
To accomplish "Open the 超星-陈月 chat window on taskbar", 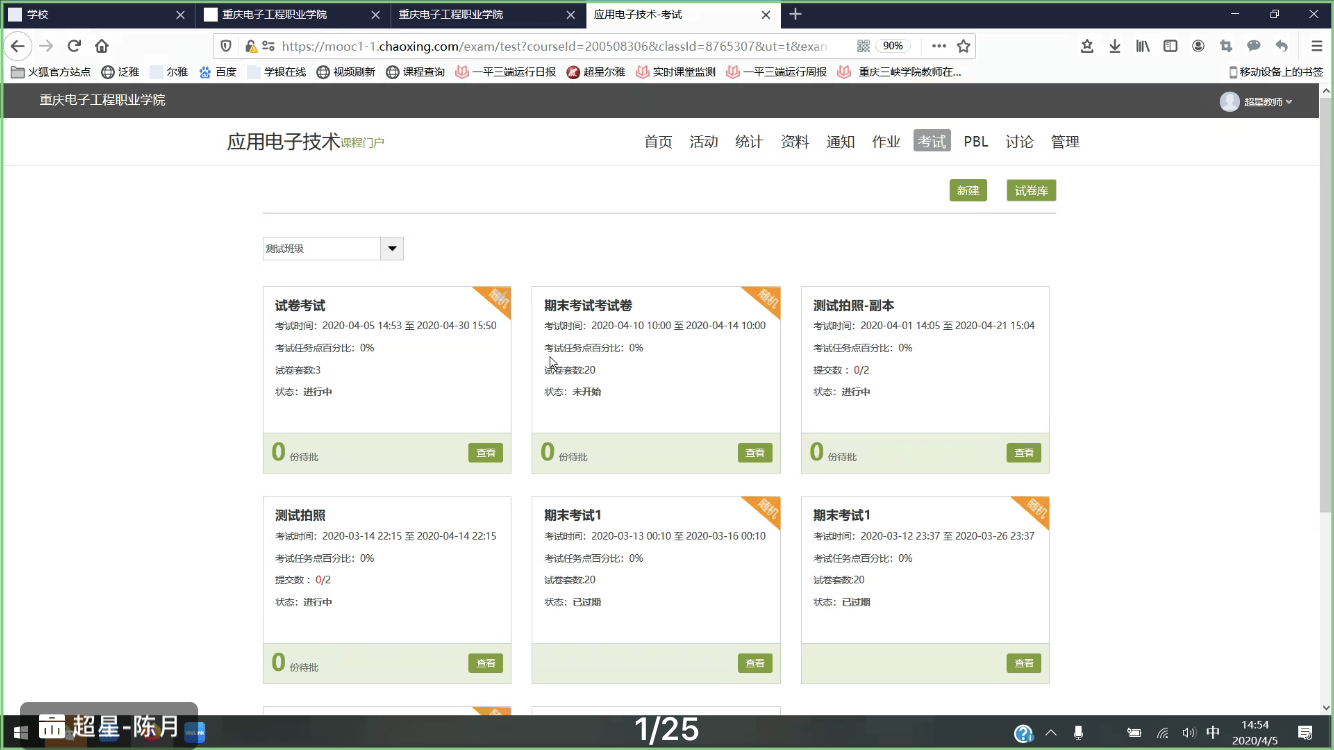I will (108, 729).
